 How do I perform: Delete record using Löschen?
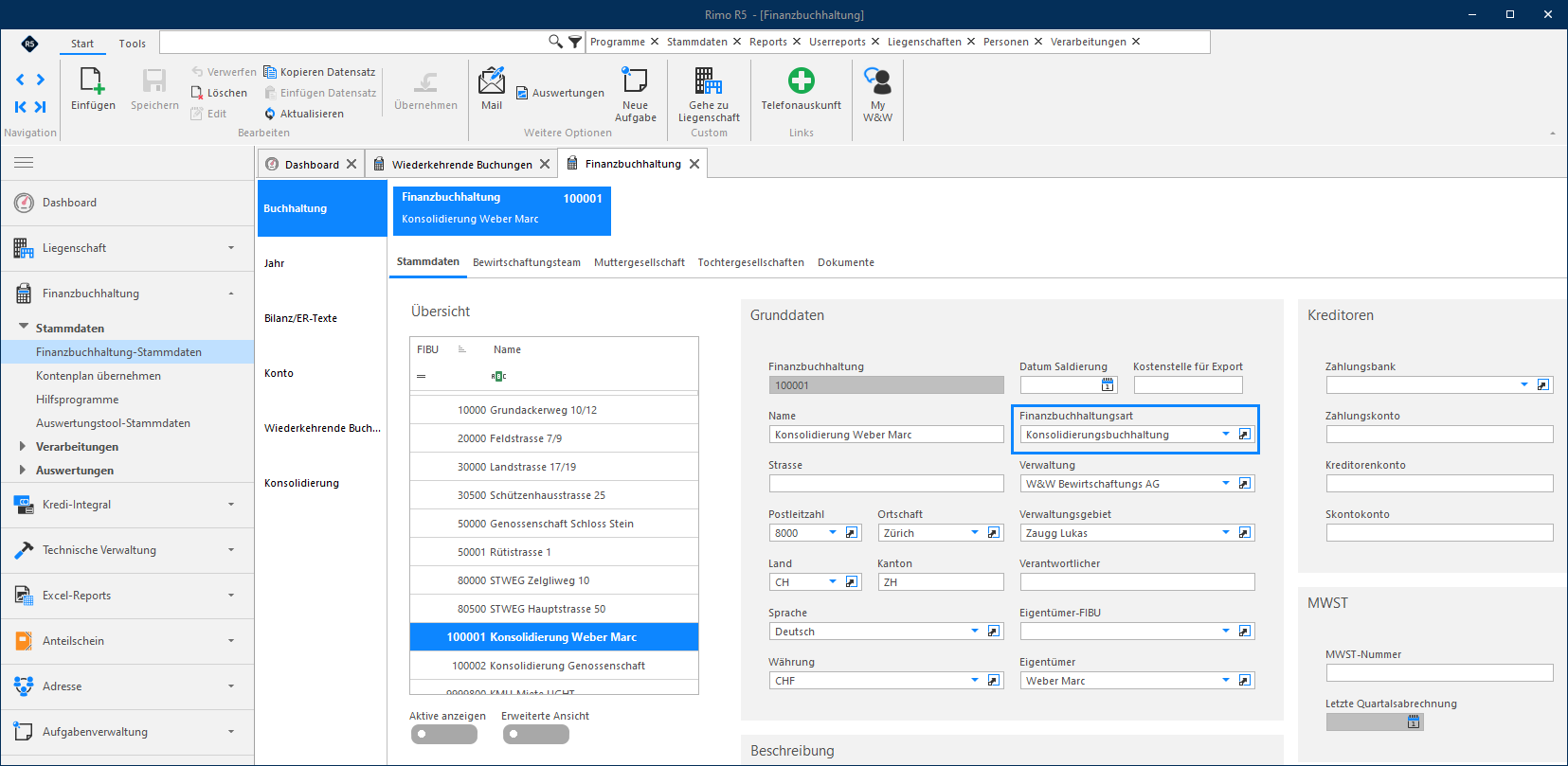219,93
